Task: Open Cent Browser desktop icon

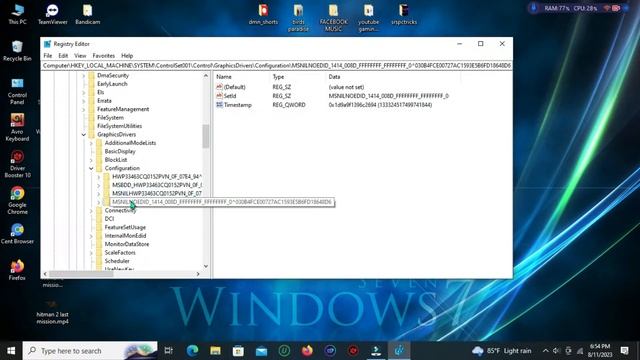Action: tap(17, 233)
